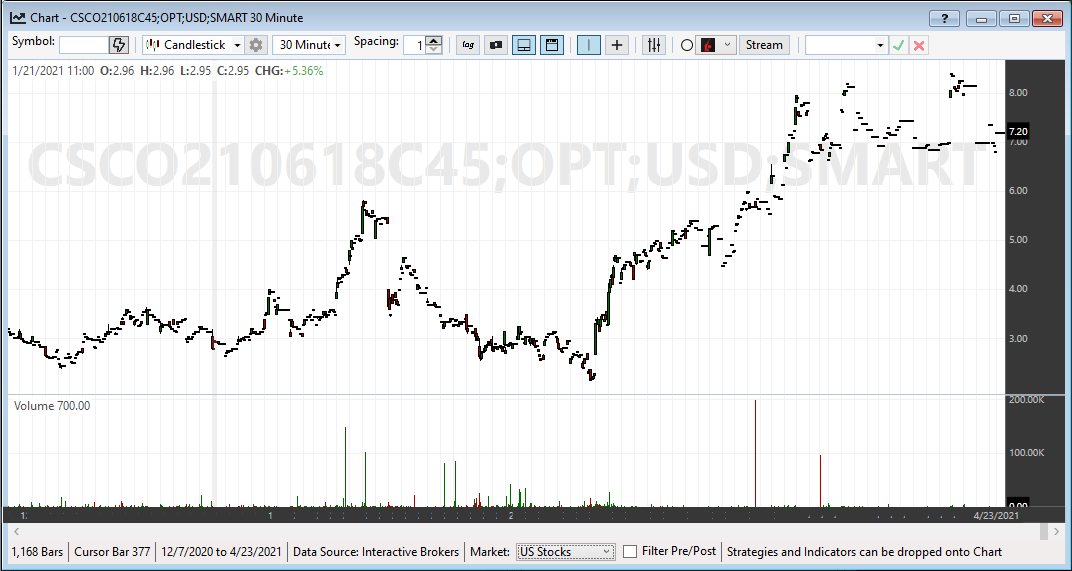
Task: Click the chart icon in the title bar
Action: click(x=18, y=18)
